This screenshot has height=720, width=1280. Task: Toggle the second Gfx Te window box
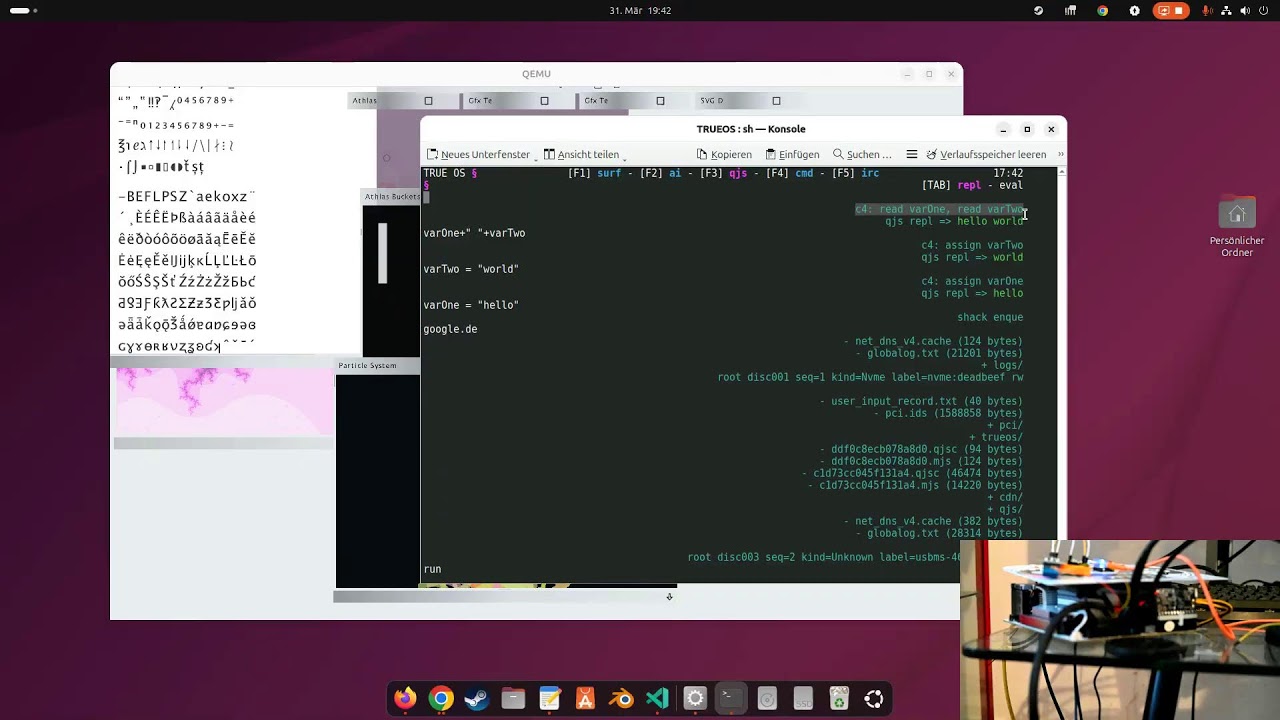tap(660, 101)
